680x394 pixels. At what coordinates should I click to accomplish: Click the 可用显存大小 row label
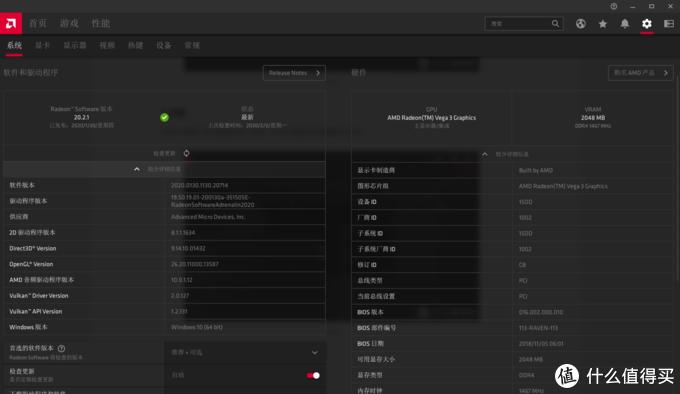click(x=376, y=359)
